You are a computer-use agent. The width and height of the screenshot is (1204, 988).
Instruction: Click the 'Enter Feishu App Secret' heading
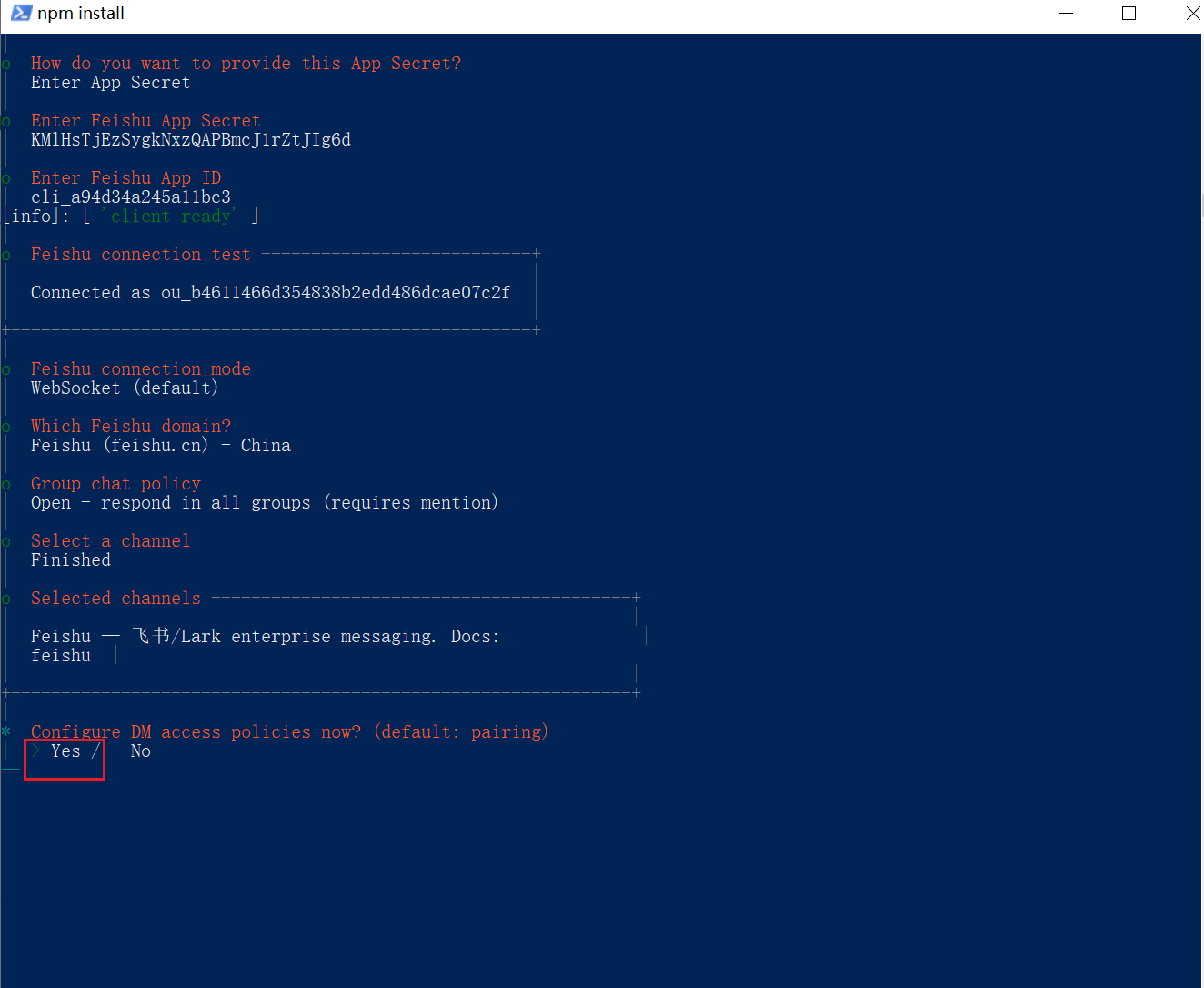(x=145, y=121)
